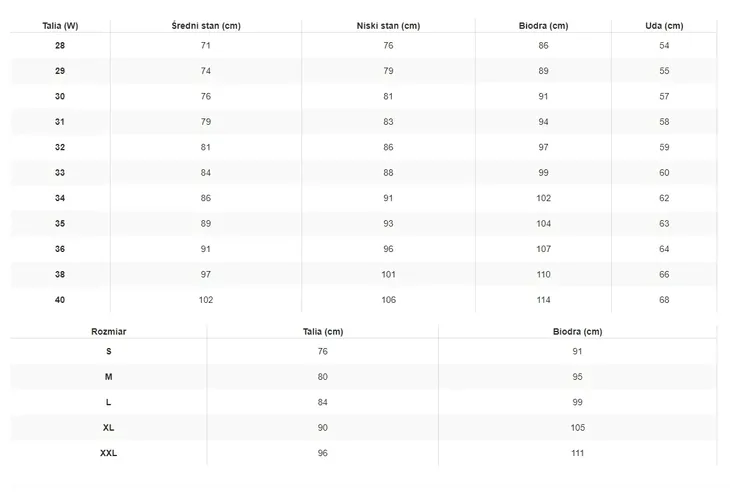Click the Talia (W) column header
This screenshot has width=730, height=497.
click(x=60, y=26)
